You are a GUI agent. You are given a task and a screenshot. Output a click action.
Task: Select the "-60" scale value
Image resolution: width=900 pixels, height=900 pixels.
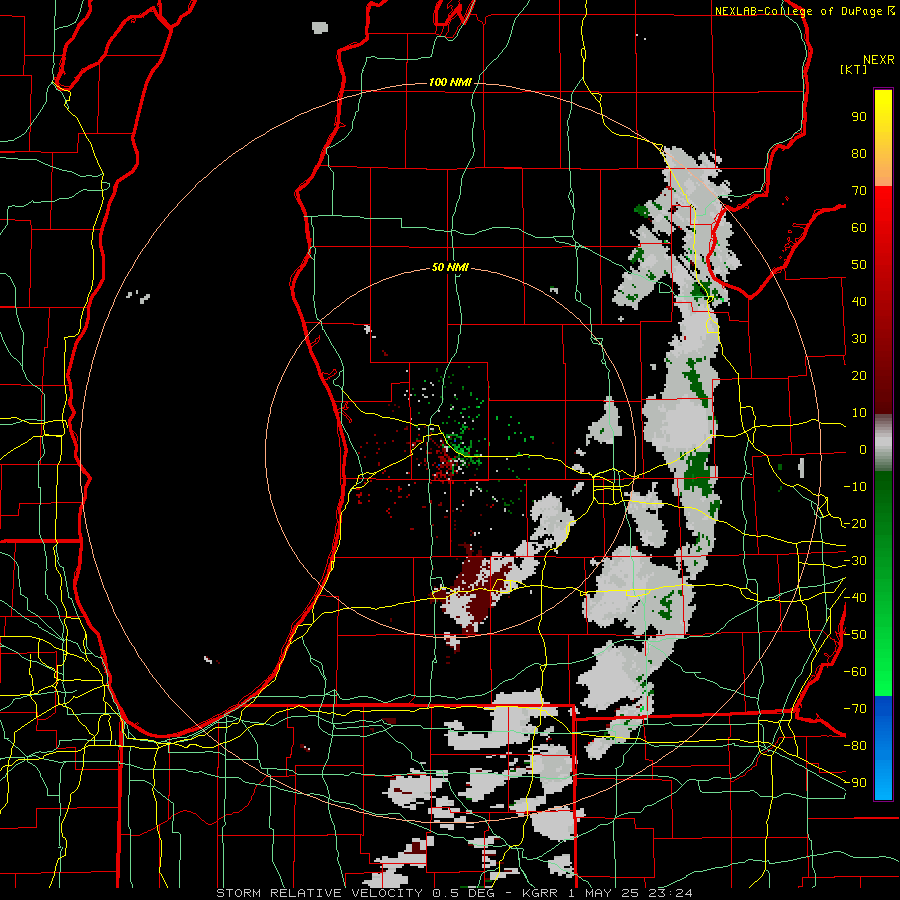tap(855, 672)
